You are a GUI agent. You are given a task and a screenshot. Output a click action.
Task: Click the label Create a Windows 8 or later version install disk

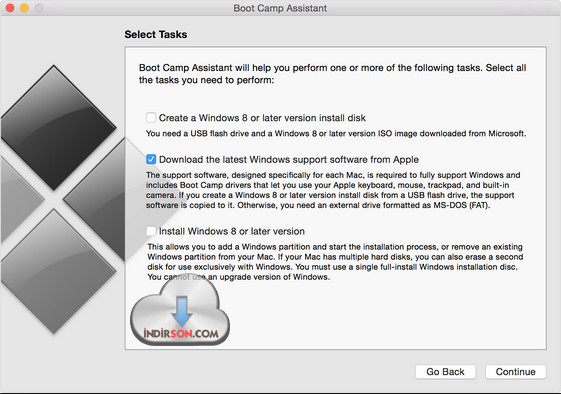262,118
